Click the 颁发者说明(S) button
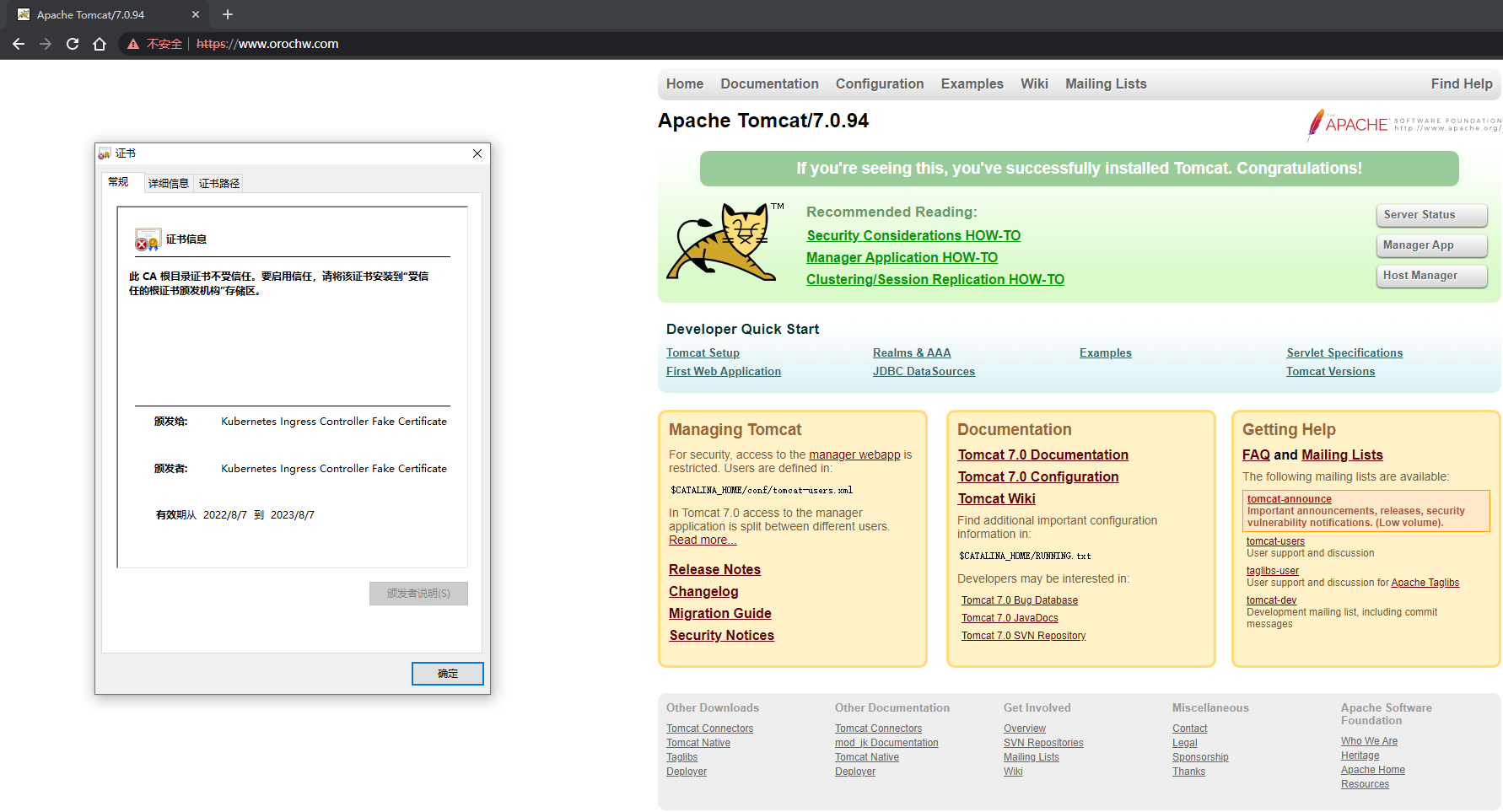The width and height of the screenshot is (1503, 812). (418, 594)
